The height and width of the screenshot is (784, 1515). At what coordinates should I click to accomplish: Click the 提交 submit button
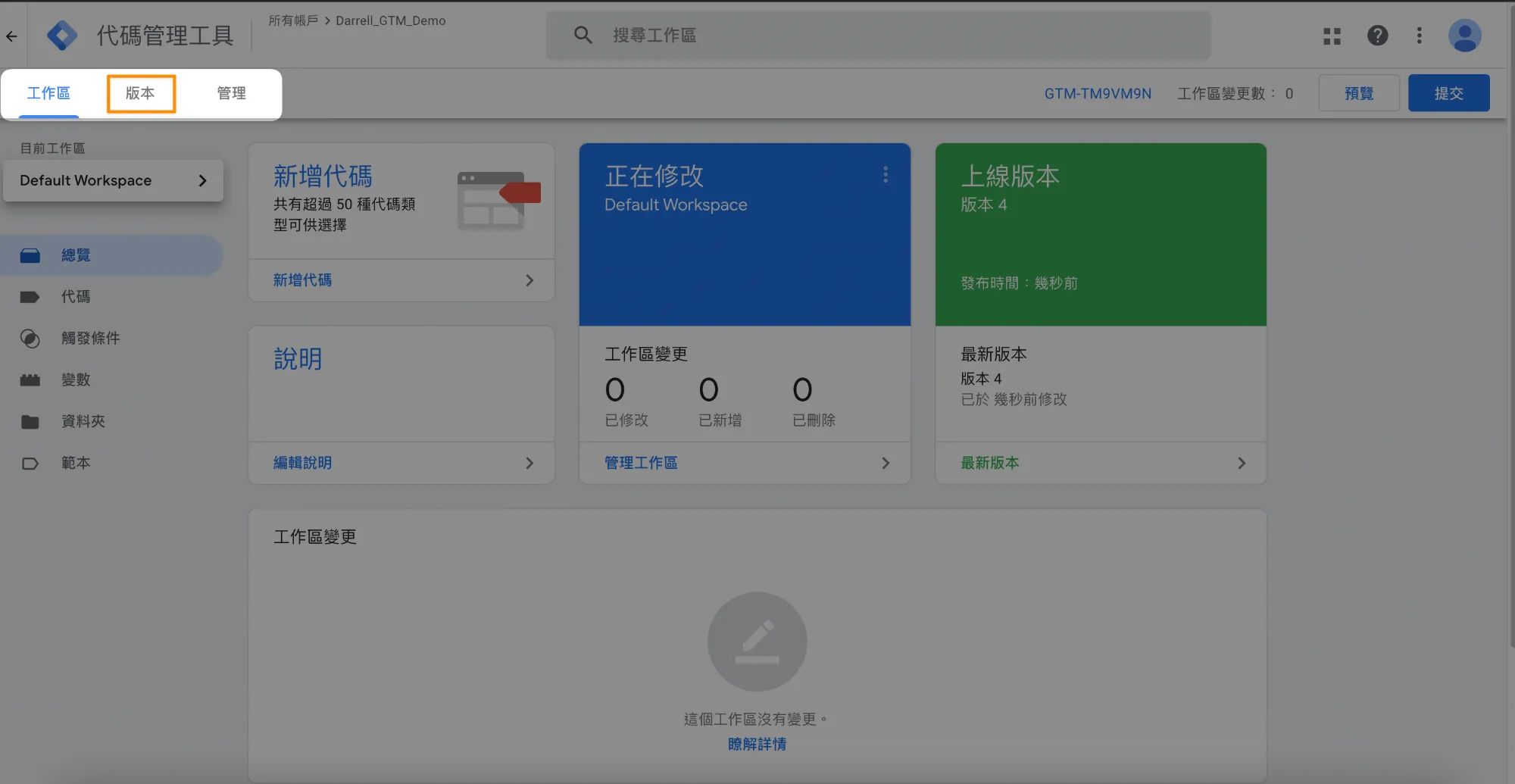point(1448,92)
